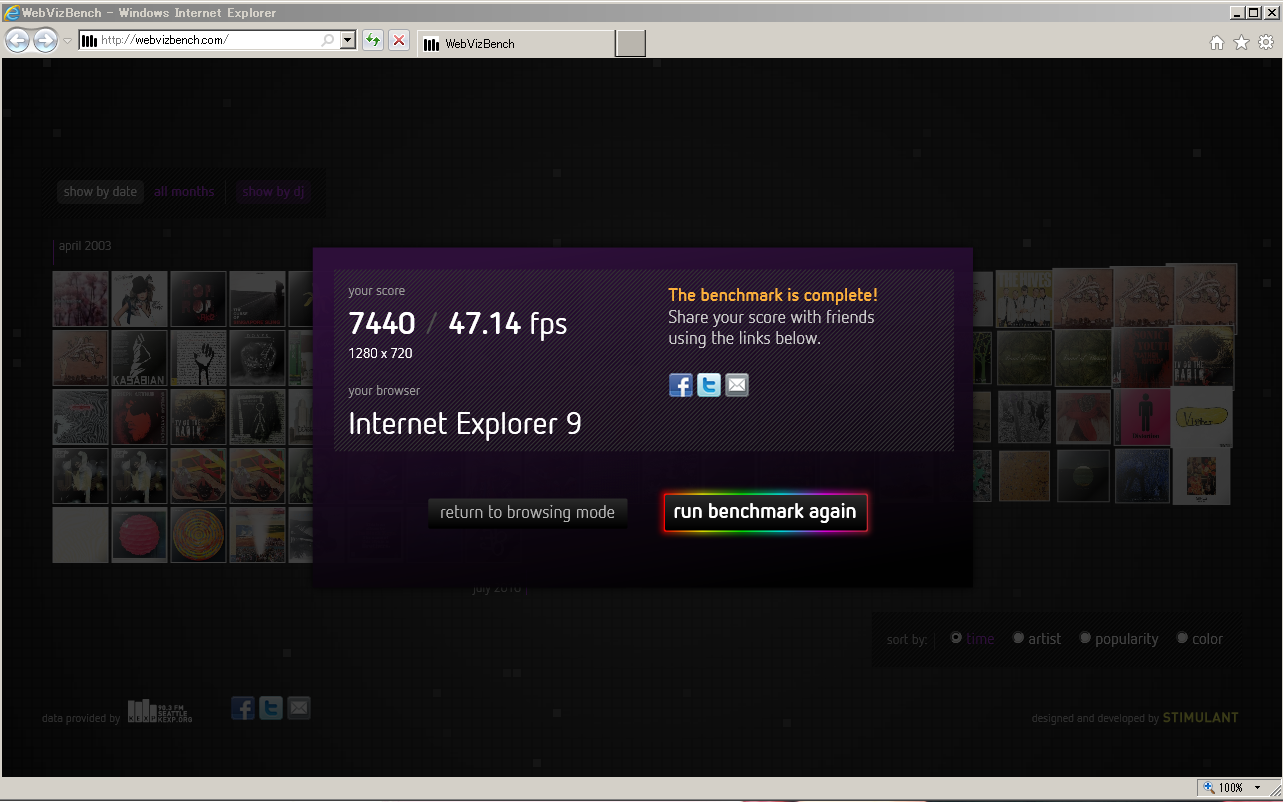
Task: Click the footer email envelope icon
Action: pyautogui.click(x=299, y=708)
